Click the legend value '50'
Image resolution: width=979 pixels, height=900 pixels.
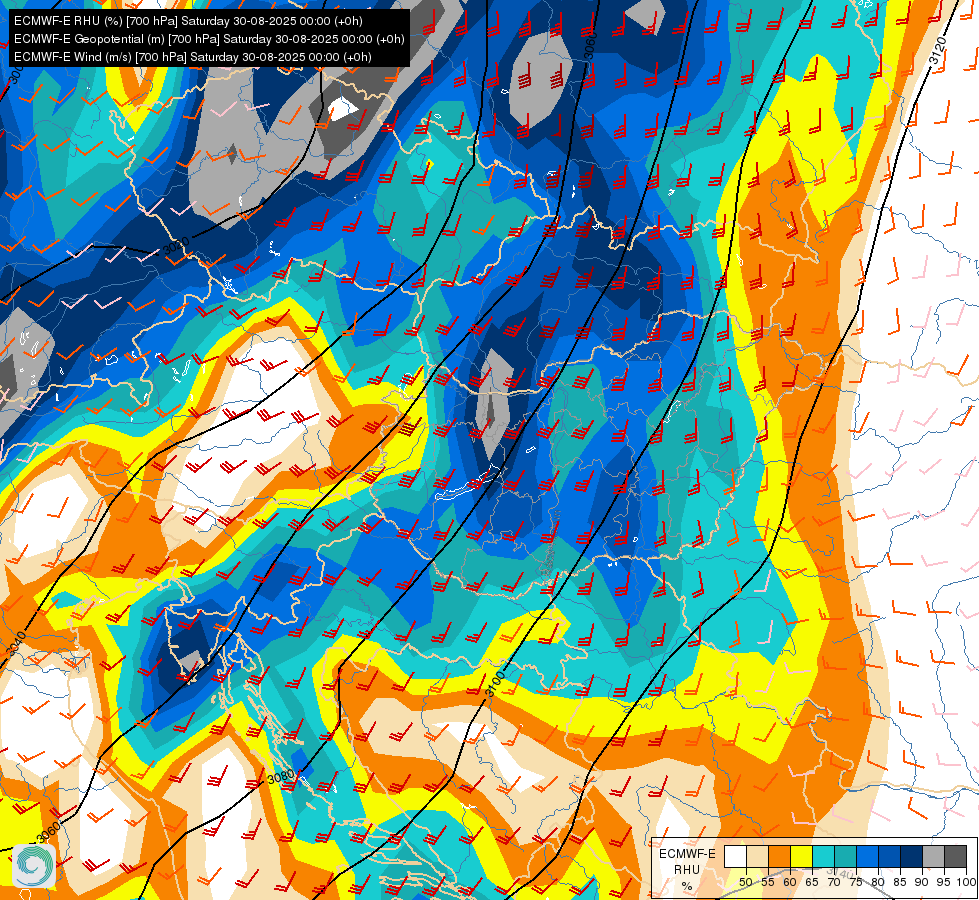(x=745, y=883)
